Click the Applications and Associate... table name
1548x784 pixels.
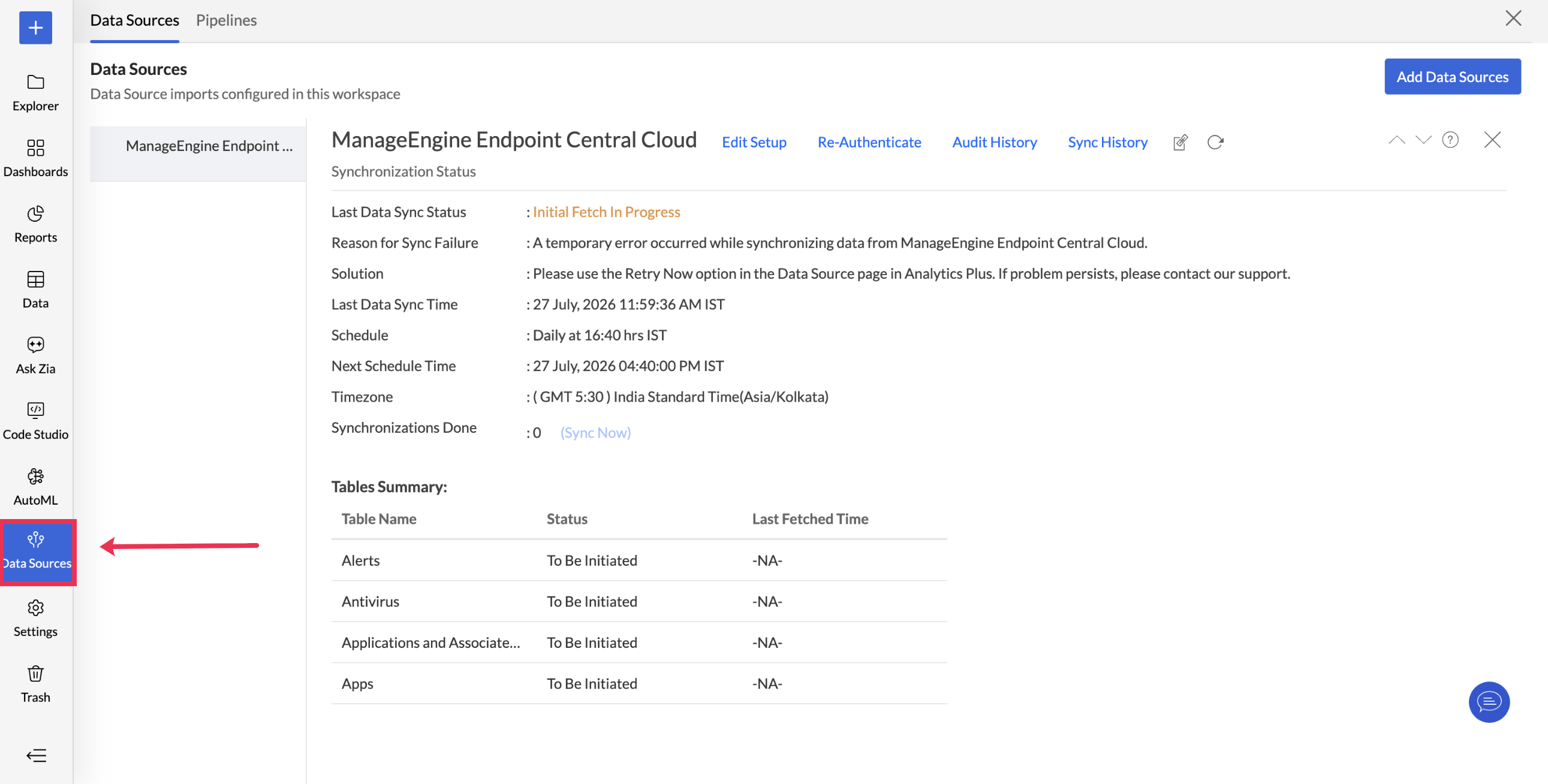coord(430,642)
